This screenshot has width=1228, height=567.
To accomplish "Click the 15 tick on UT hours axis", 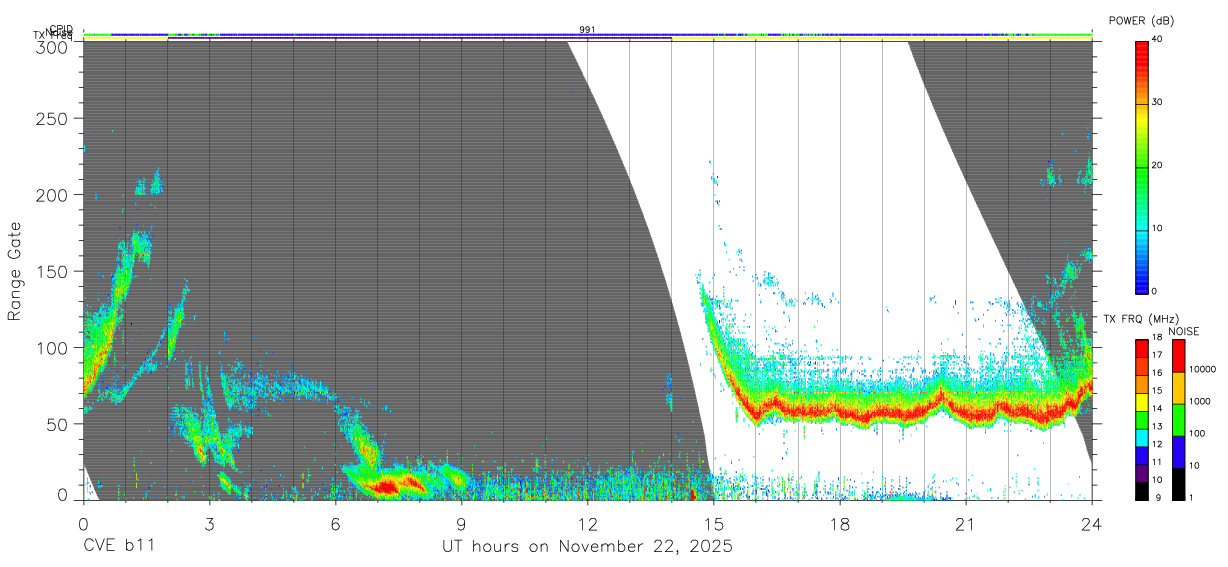I will 713,524.
